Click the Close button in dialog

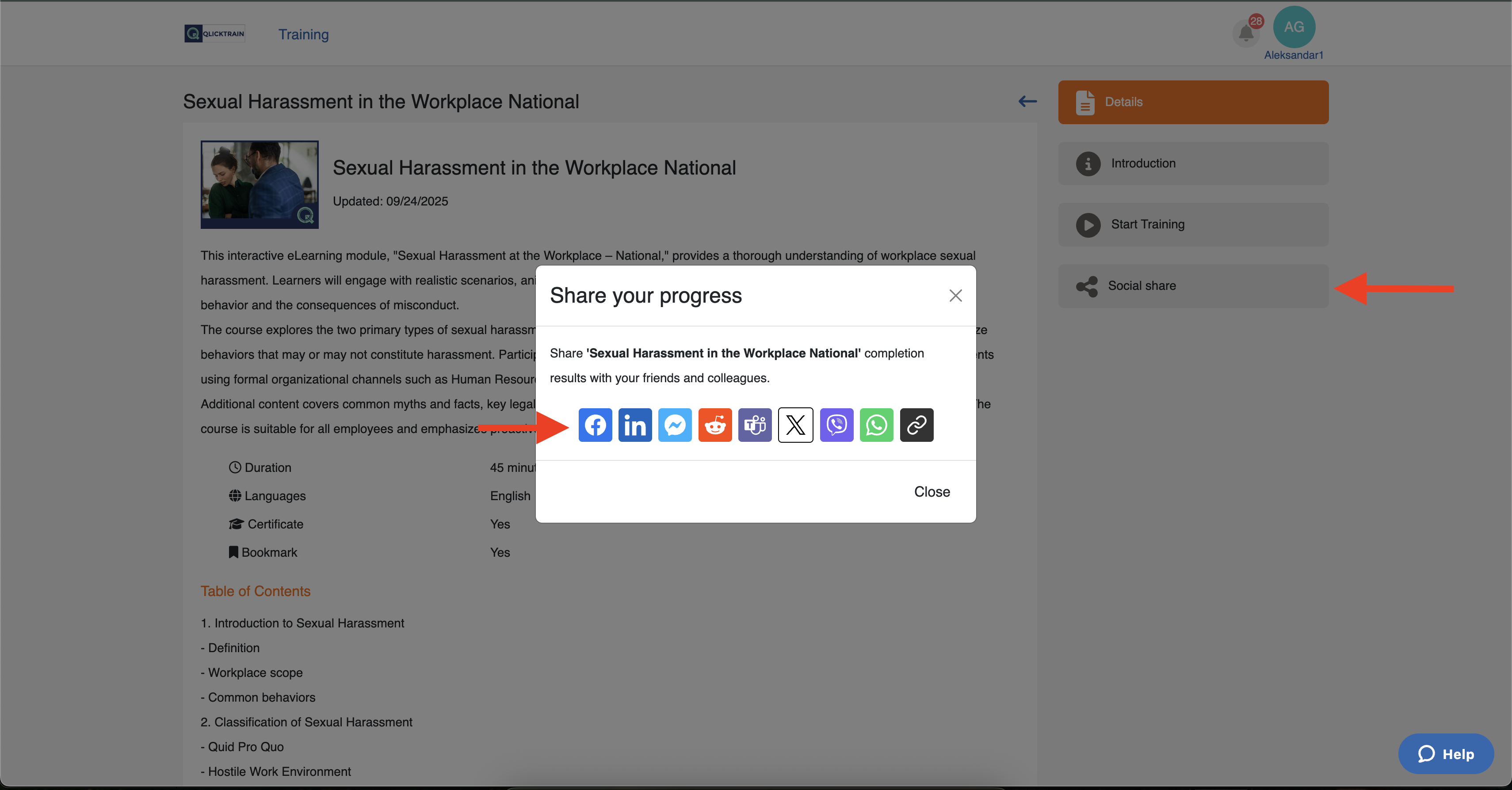point(932,491)
